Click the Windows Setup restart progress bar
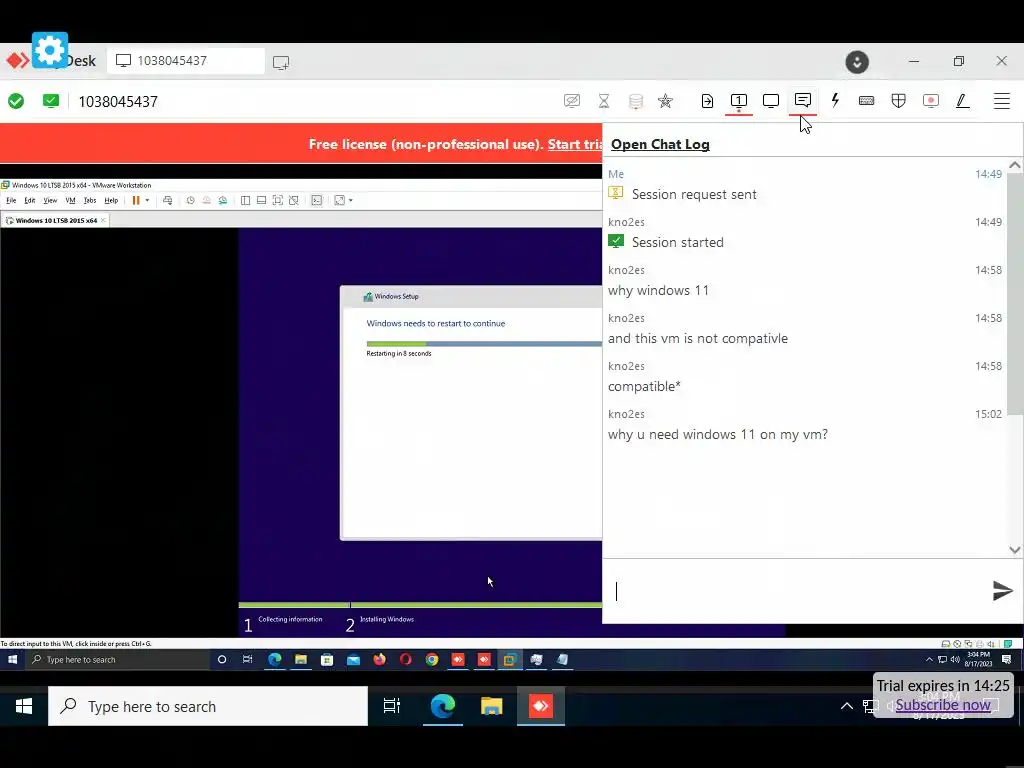The height and width of the screenshot is (768, 1024). pyautogui.click(x=483, y=344)
